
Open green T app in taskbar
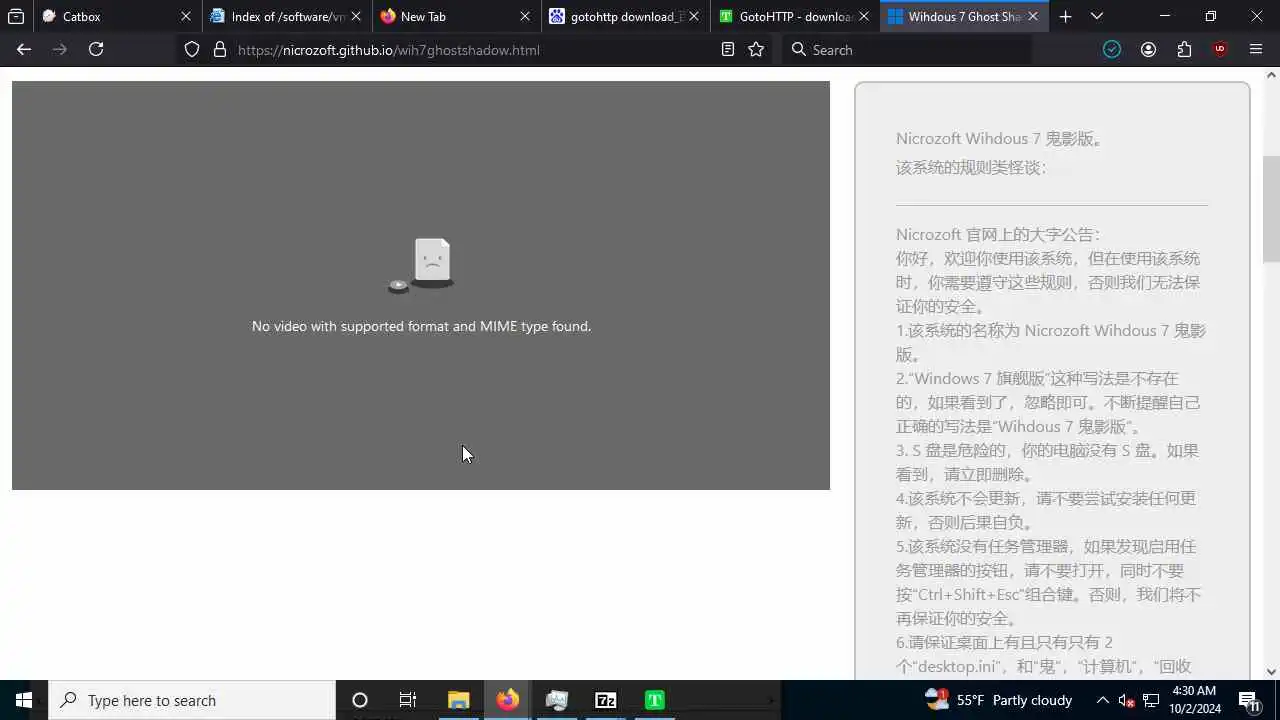(x=655, y=700)
